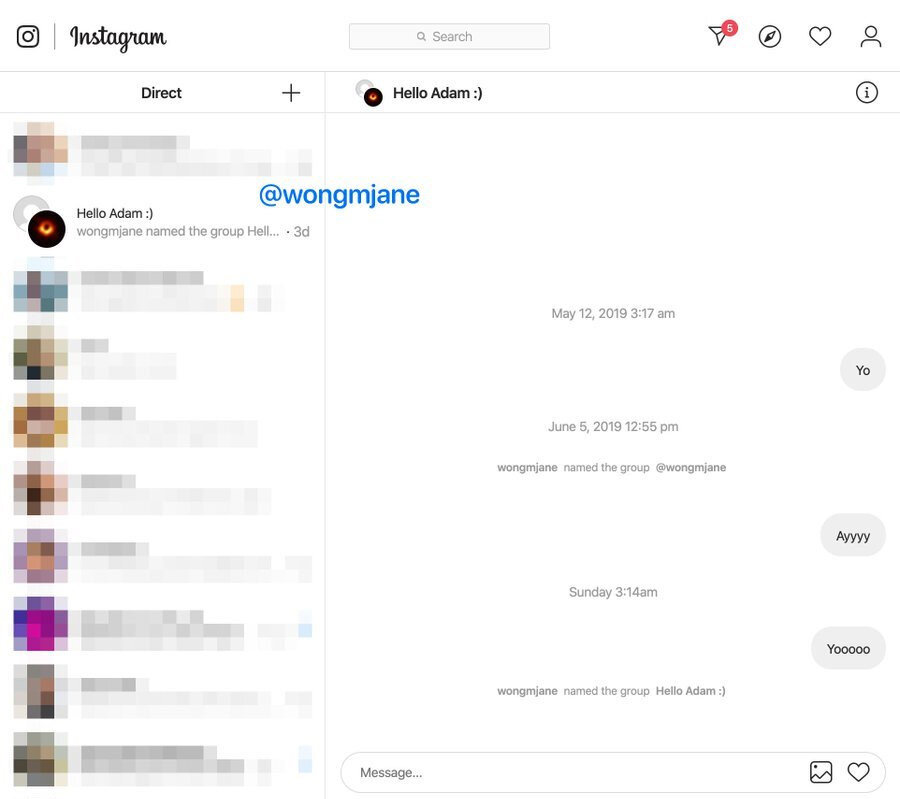Click wongmjane in the 'Hello Adam :)' rename notice
Screen dimensions: 900x799
click(527, 691)
